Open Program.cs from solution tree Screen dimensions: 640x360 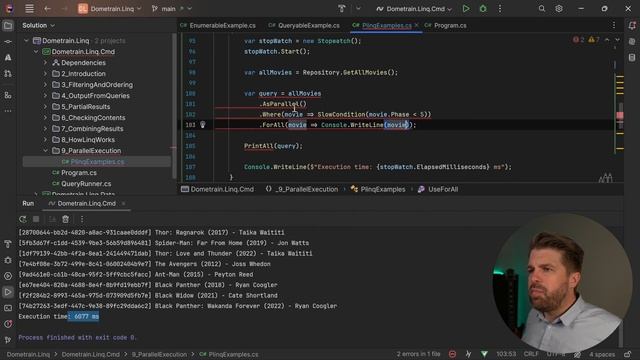pos(78,173)
